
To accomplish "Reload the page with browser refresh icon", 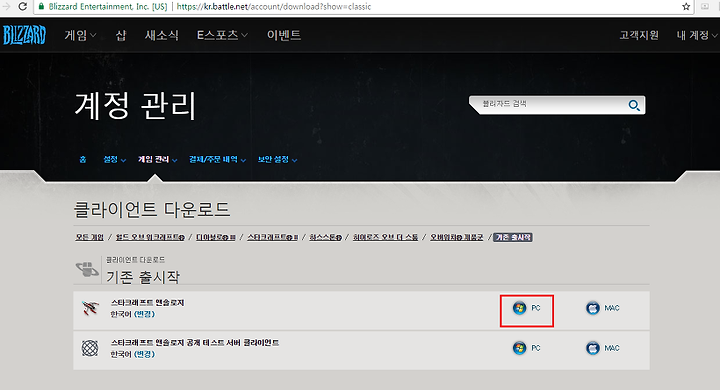I will click(22, 6).
